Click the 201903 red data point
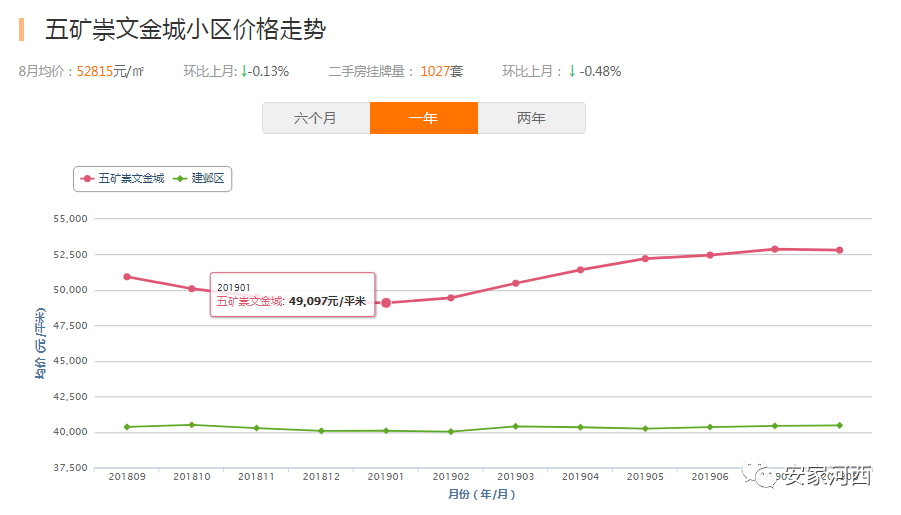Viewport: 901px width, 515px height. [x=515, y=283]
